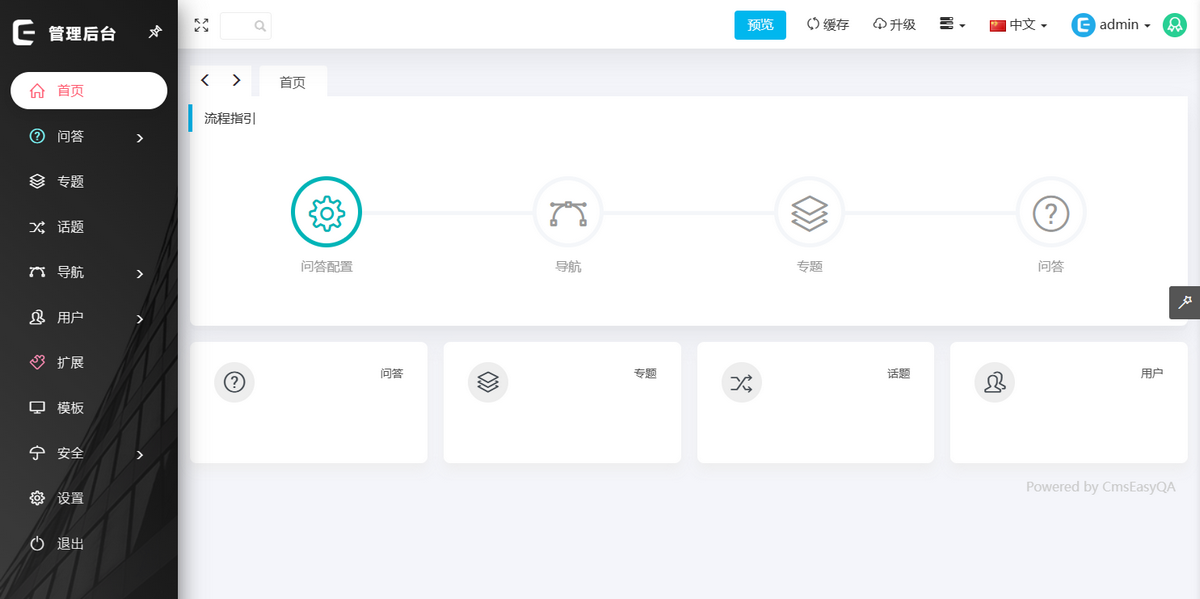This screenshot has width=1200, height=599.
Task: Click the 升级 option in the top bar
Action: [895, 24]
